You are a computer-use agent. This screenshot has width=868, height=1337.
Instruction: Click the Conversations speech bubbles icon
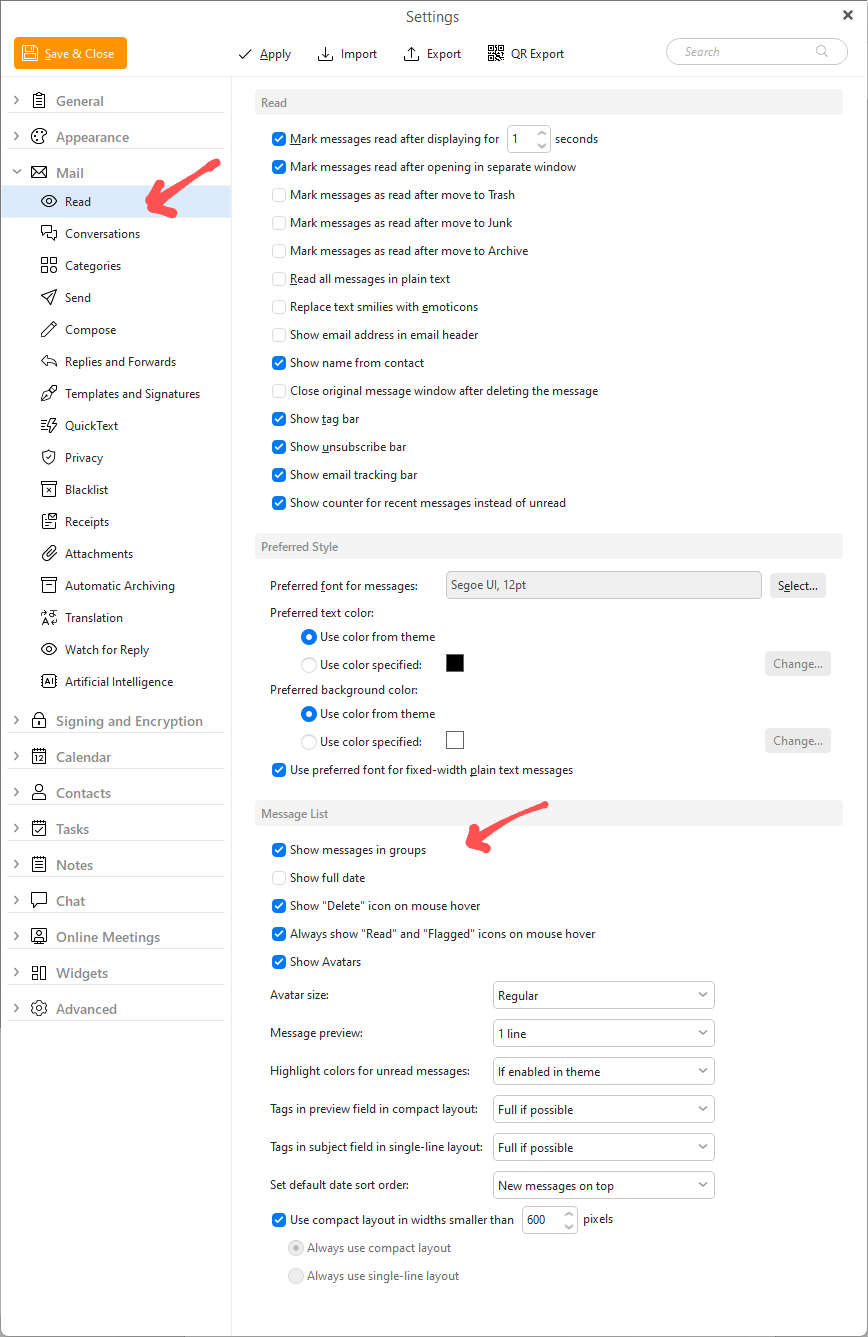(48, 233)
